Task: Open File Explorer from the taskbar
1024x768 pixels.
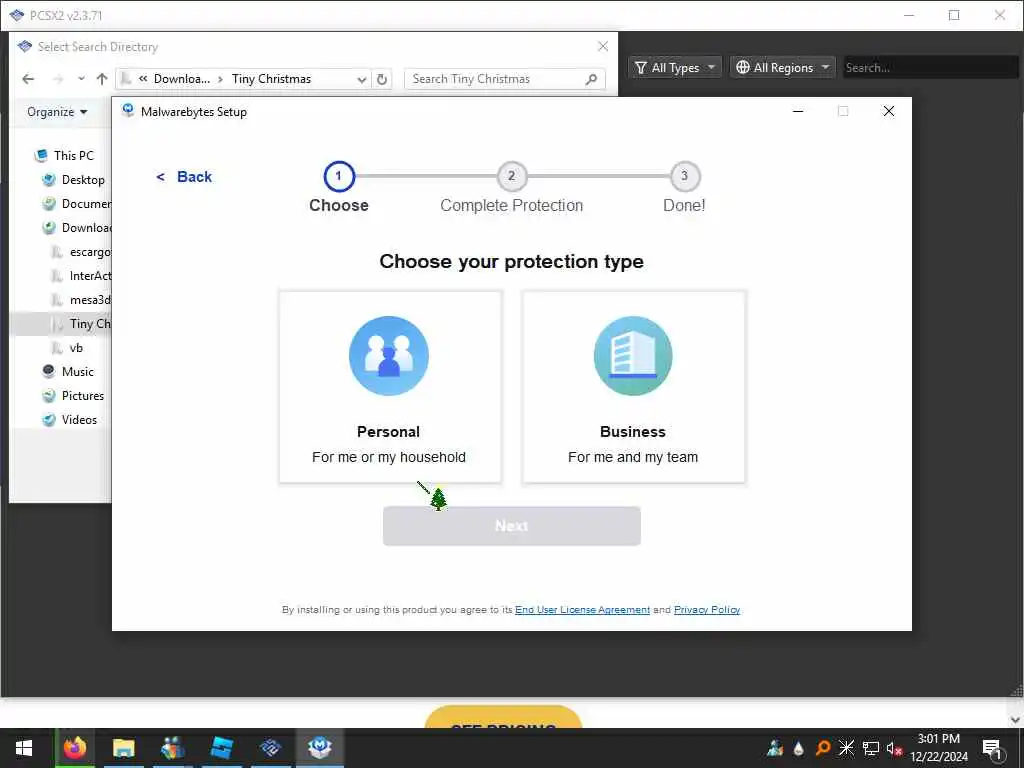Action: point(123,748)
